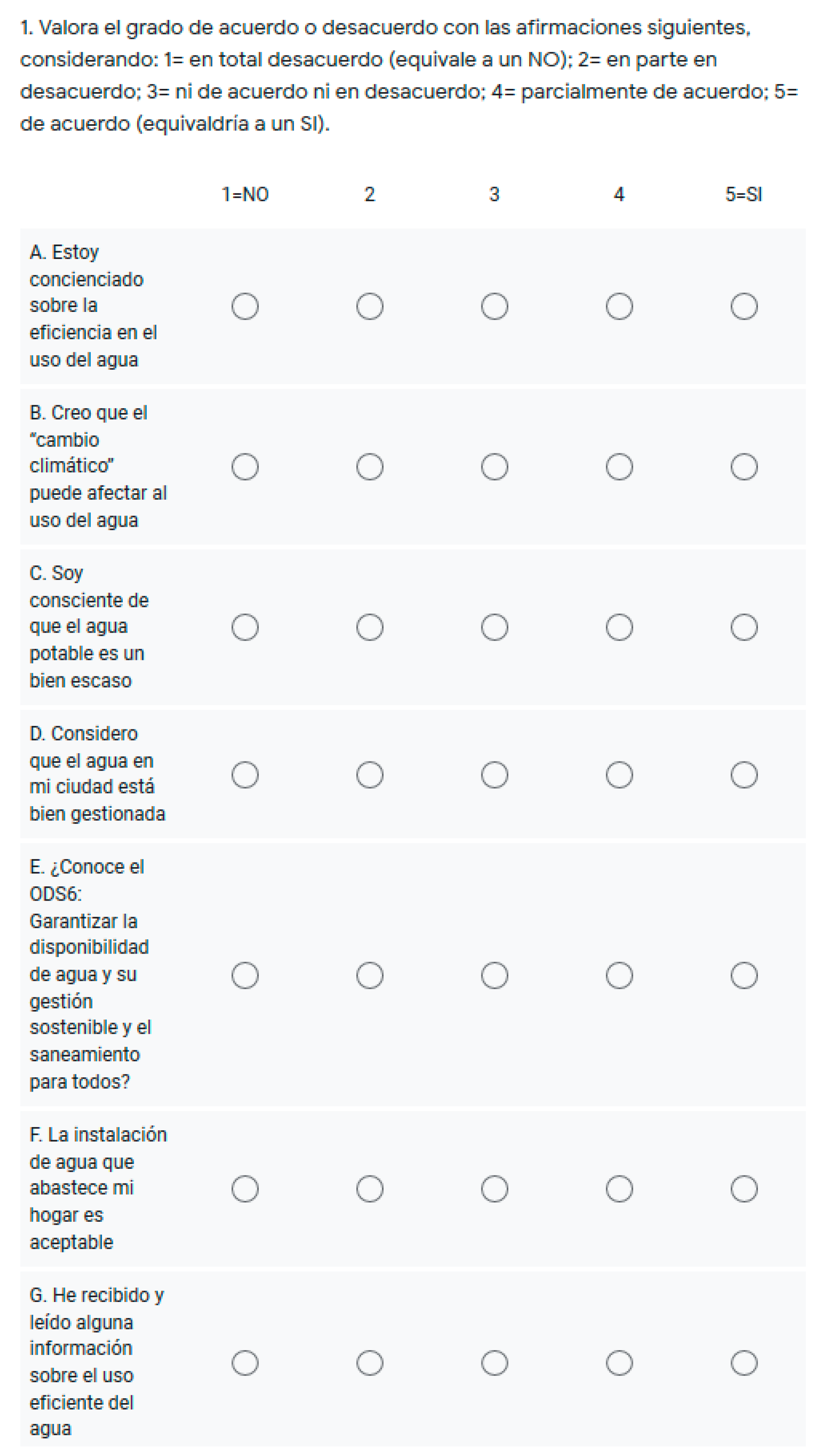Pick option 3 for E ODS6 question
The height and width of the screenshot is (1456, 820).
(x=494, y=976)
